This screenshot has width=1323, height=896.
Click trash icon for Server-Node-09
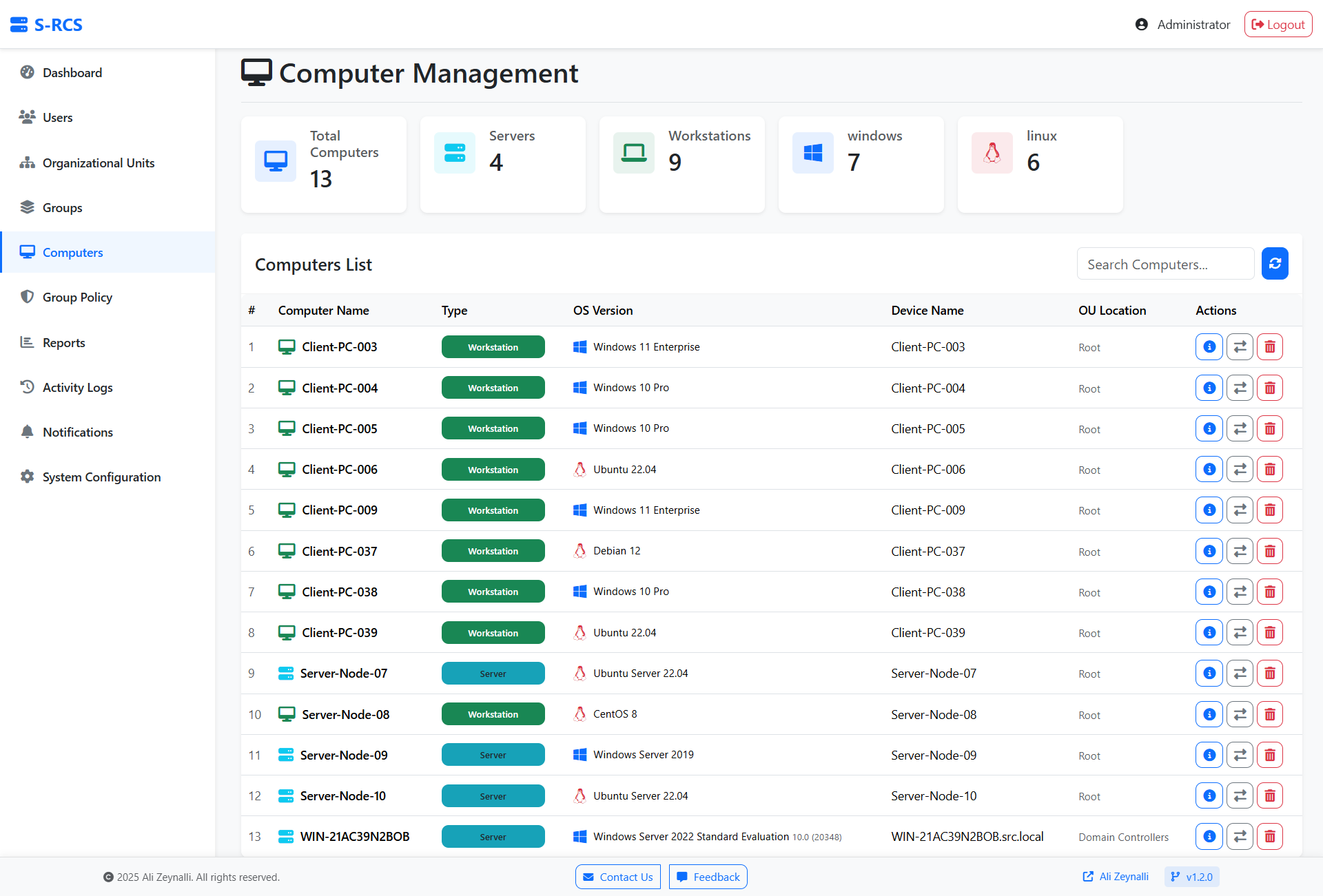(x=1269, y=755)
